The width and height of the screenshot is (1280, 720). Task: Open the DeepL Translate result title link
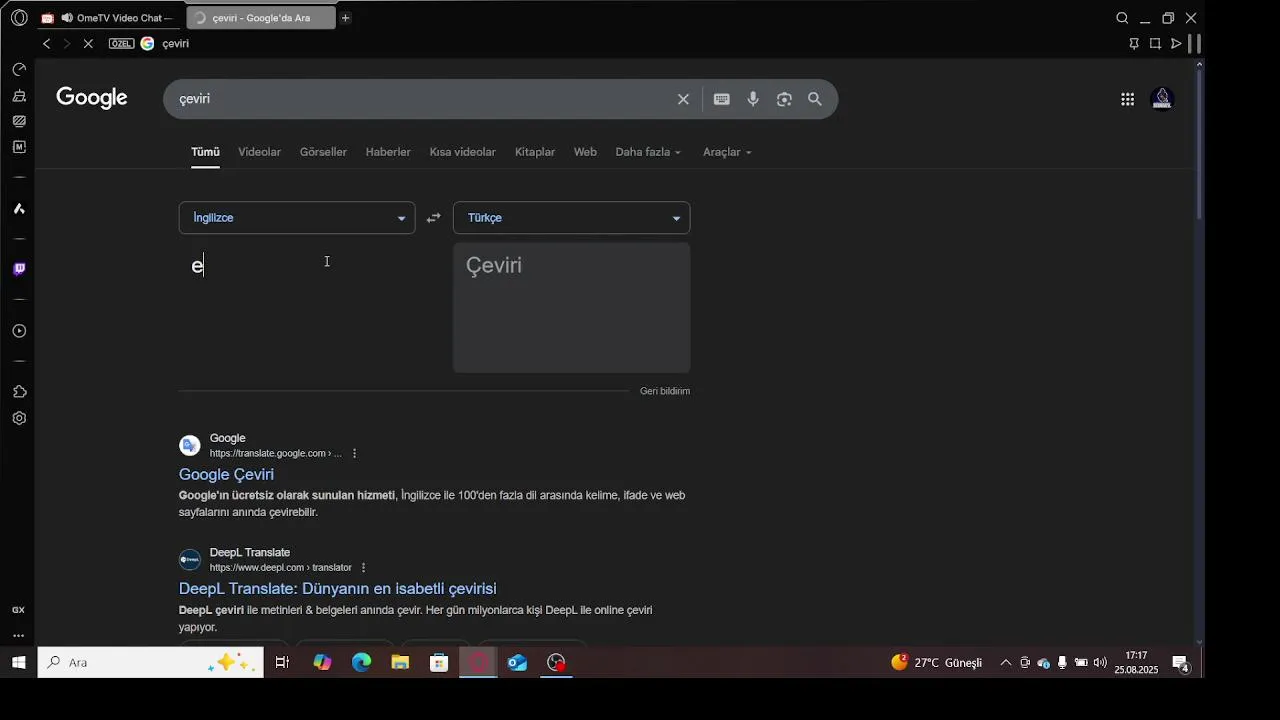click(x=337, y=588)
